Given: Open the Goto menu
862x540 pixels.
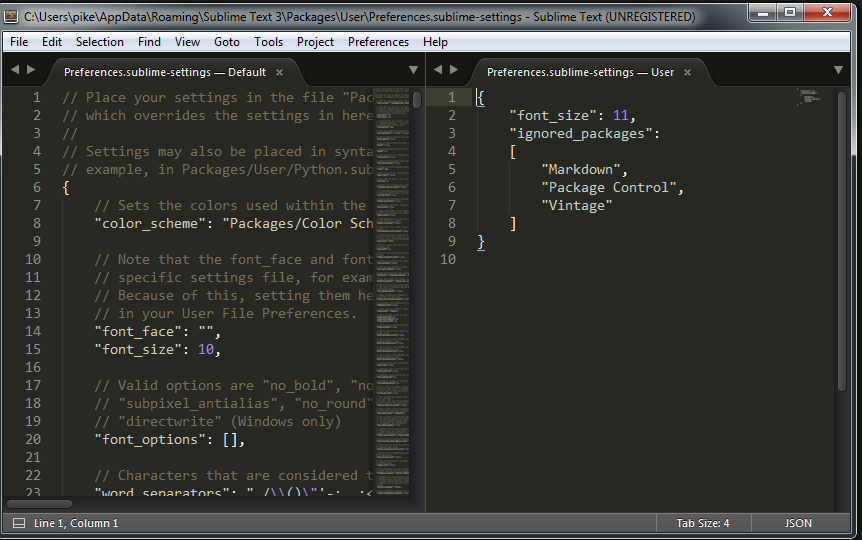Looking at the screenshot, I should (226, 42).
